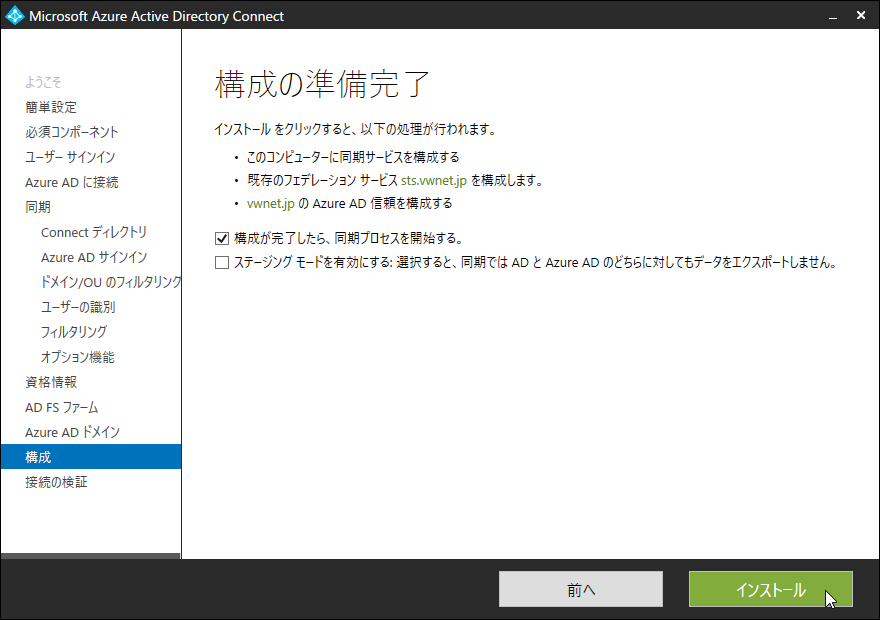
Task: Select ようこそ step in sidebar
Action: click(x=43, y=82)
